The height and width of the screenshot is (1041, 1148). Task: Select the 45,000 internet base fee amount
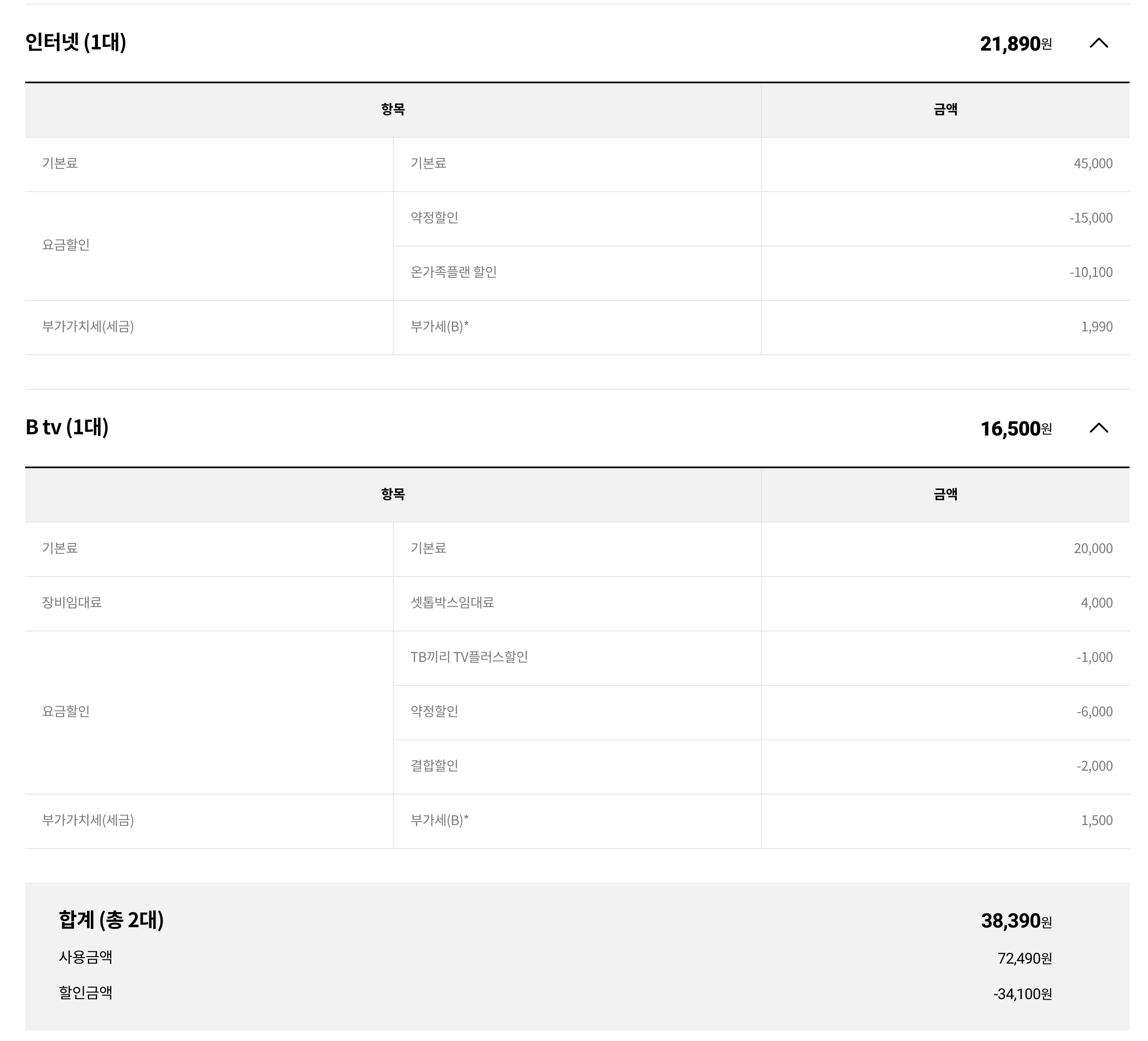[x=1093, y=164]
